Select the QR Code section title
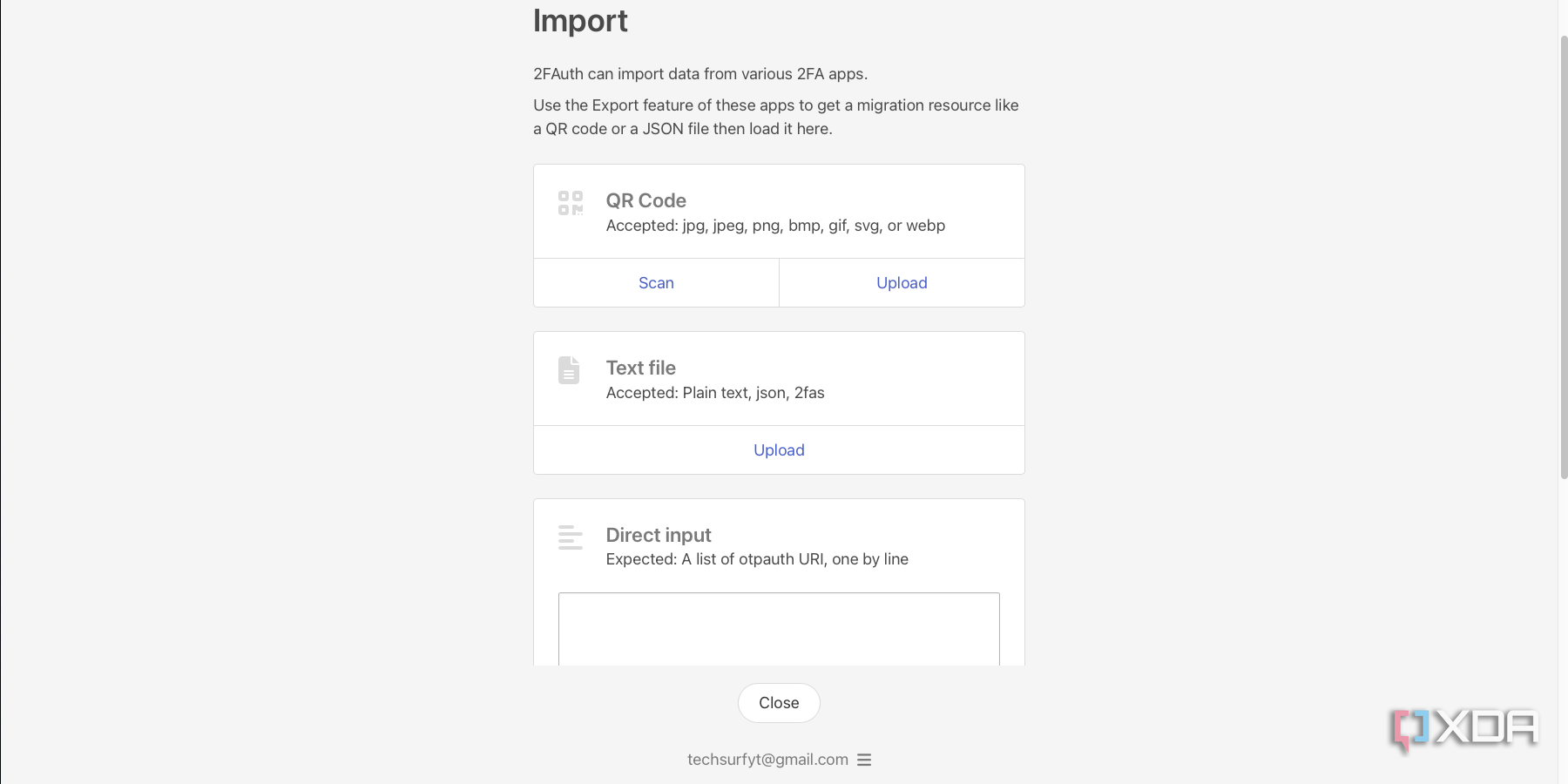The width and height of the screenshot is (1568, 784). (645, 200)
